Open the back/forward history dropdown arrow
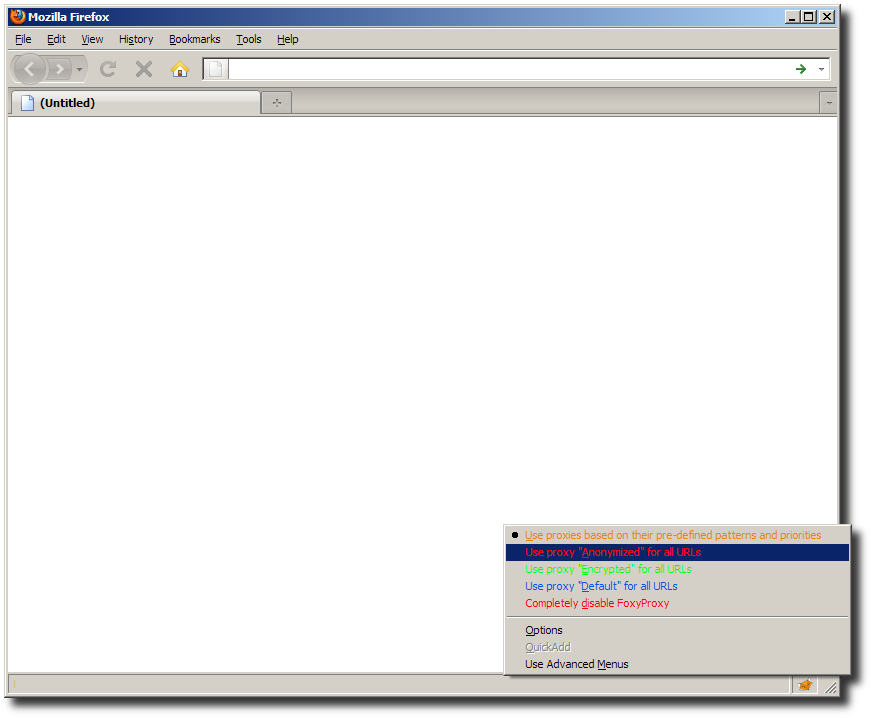 coord(79,69)
